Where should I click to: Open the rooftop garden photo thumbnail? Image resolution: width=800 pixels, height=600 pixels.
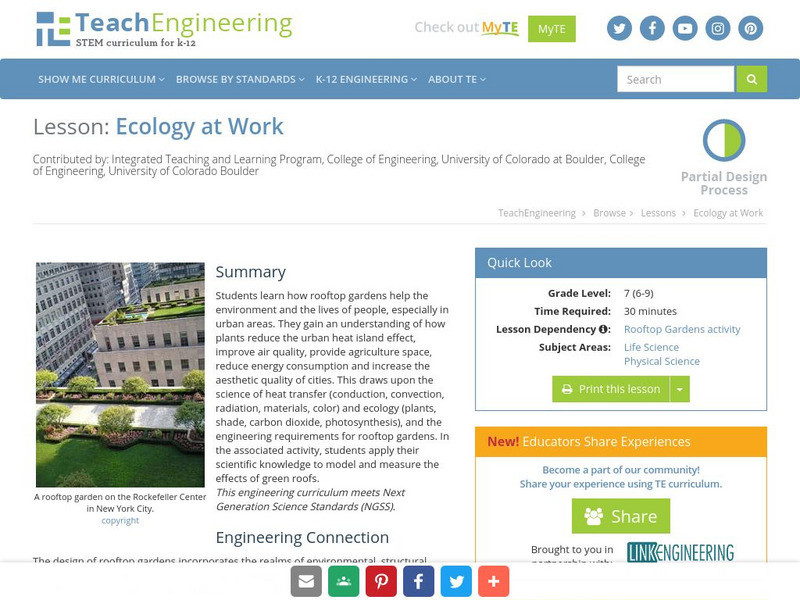(x=120, y=375)
